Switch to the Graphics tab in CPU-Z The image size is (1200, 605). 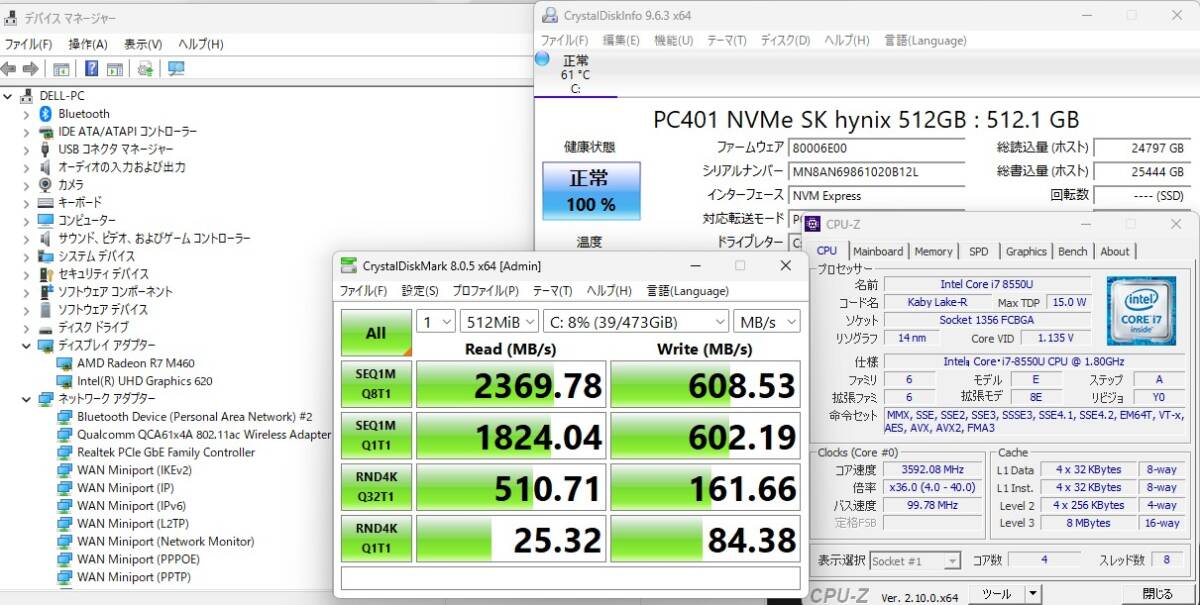1026,252
